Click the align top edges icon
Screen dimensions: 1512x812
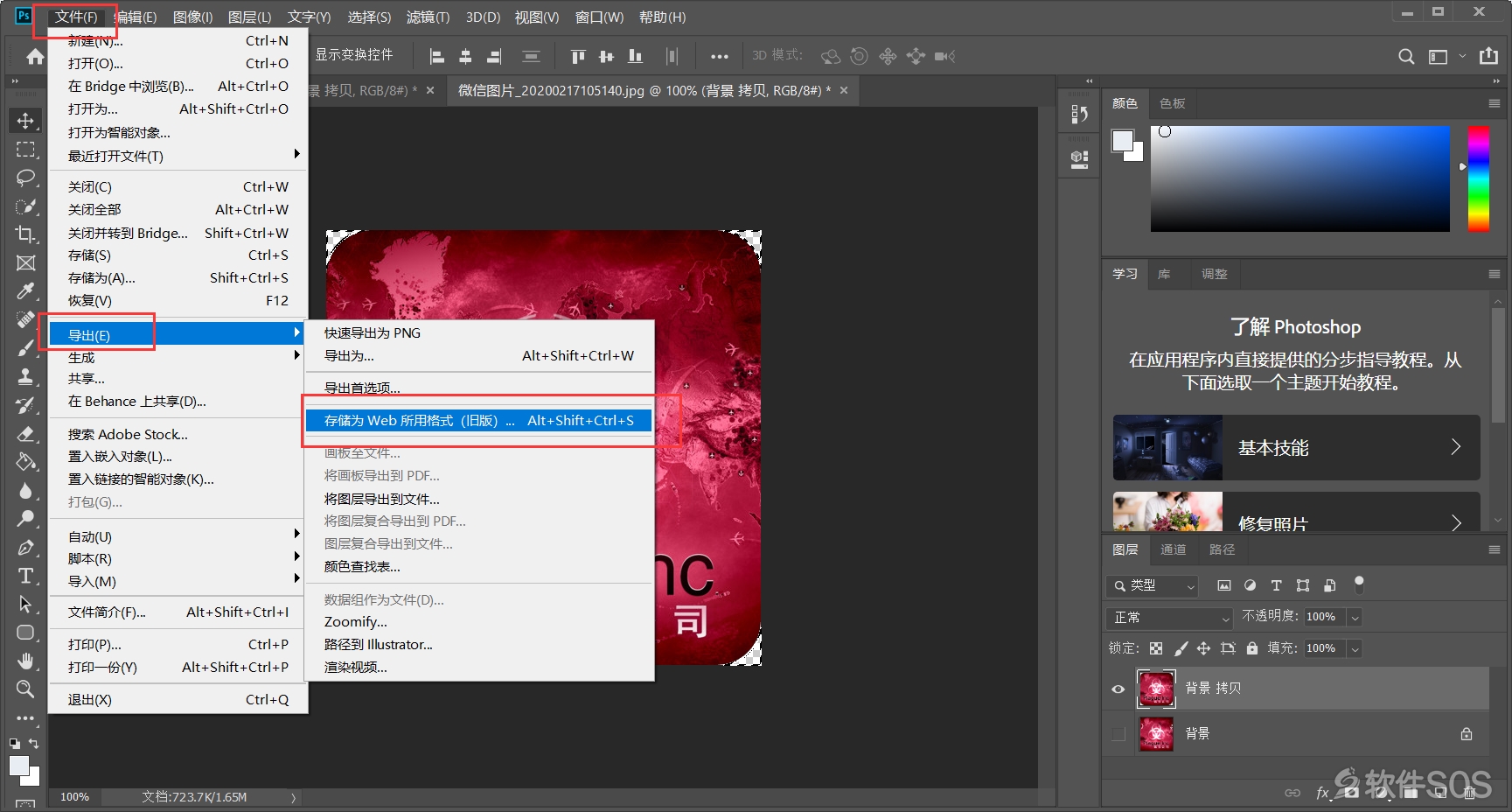[x=578, y=56]
